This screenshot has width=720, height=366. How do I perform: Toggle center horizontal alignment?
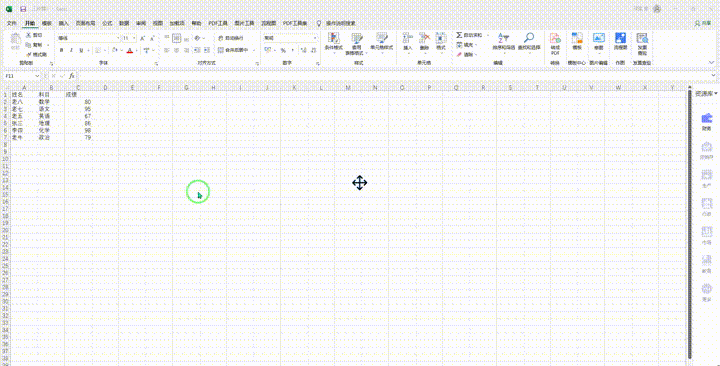[x=176, y=50]
